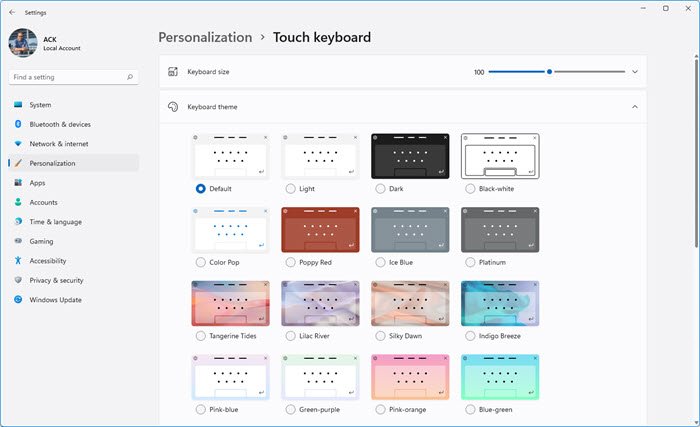
Task: Click the Personalization breadcrumb link
Action: click(205, 37)
